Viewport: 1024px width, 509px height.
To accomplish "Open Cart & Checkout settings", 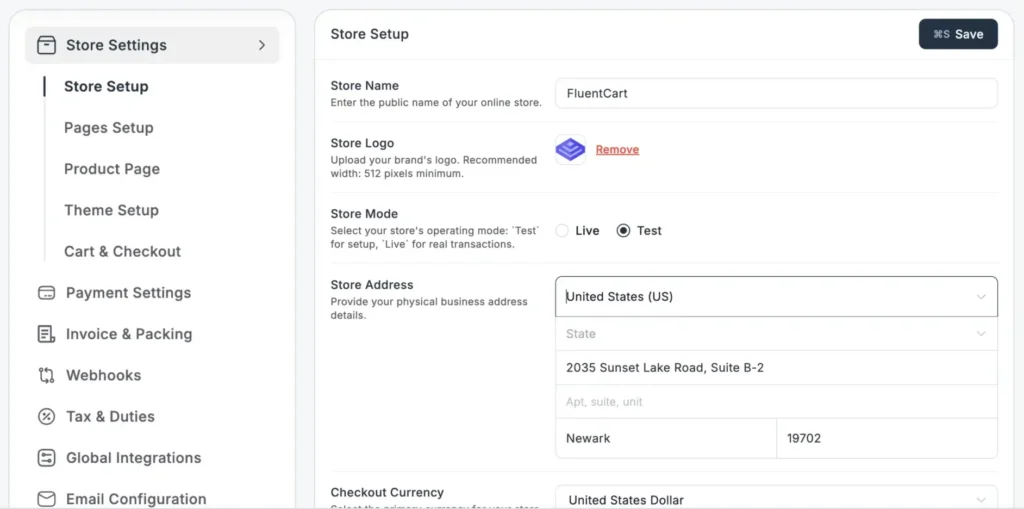I will [122, 251].
